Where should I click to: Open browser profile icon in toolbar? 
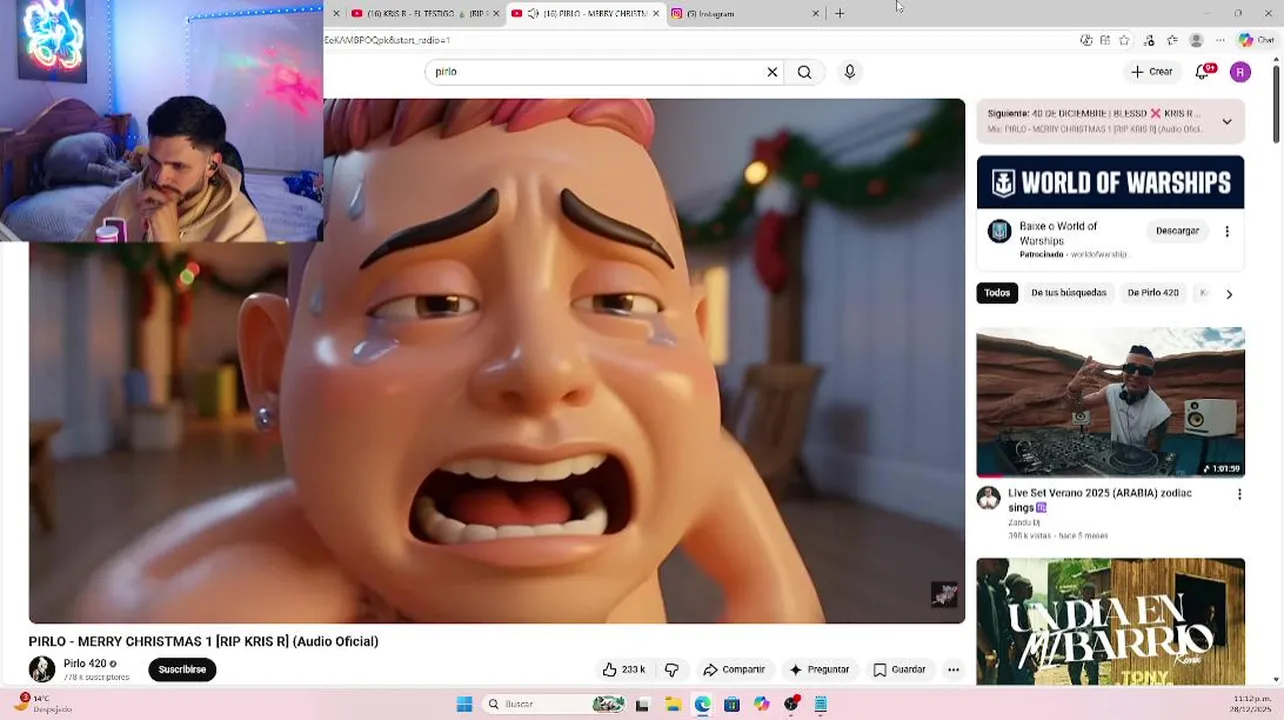click(x=1196, y=41)
